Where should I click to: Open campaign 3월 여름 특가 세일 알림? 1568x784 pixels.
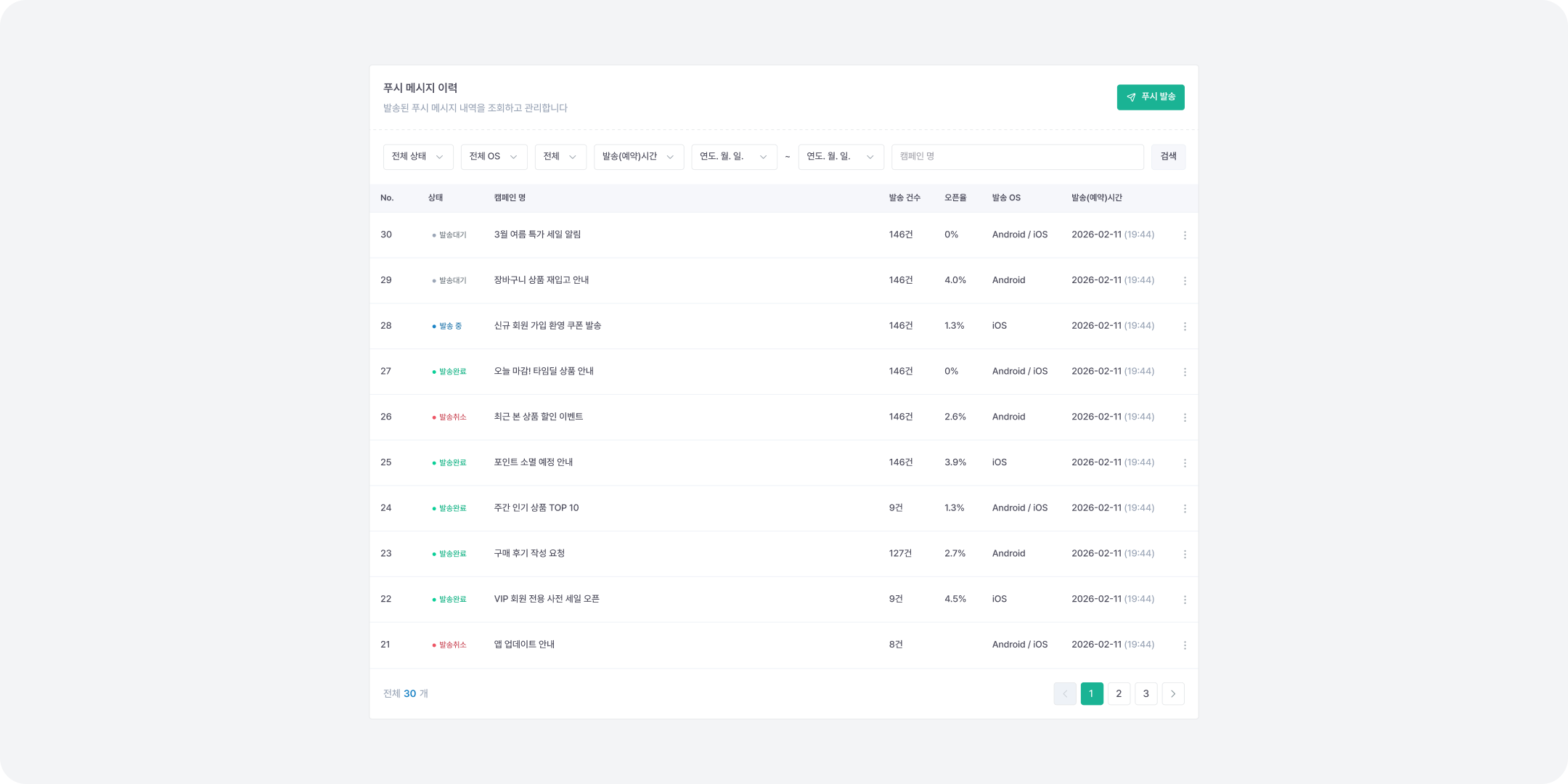coord(537,234)
